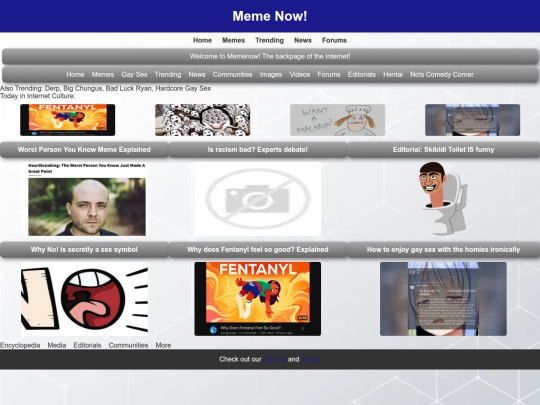Open the Media footer link
Screen dimensions: 540x405
pyautogui.click(x=57, y=345)
